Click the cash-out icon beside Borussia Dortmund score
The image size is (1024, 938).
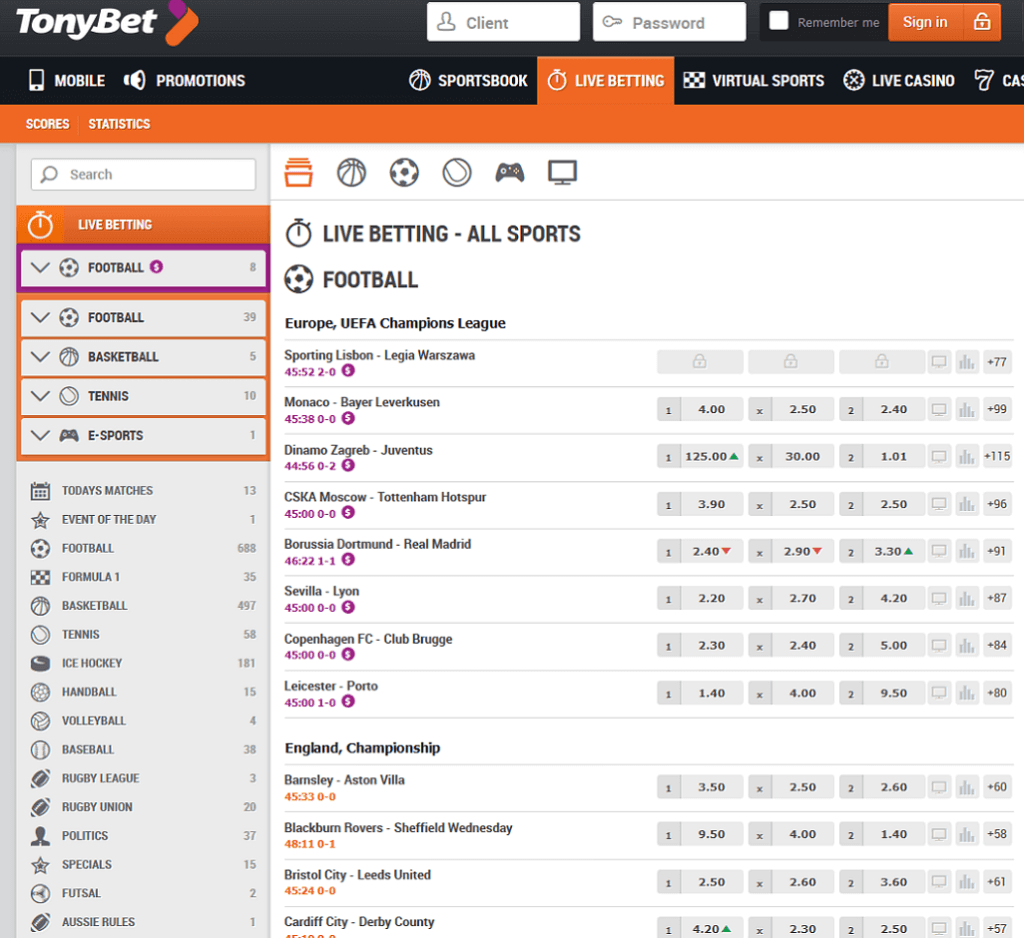pos(349,560)
